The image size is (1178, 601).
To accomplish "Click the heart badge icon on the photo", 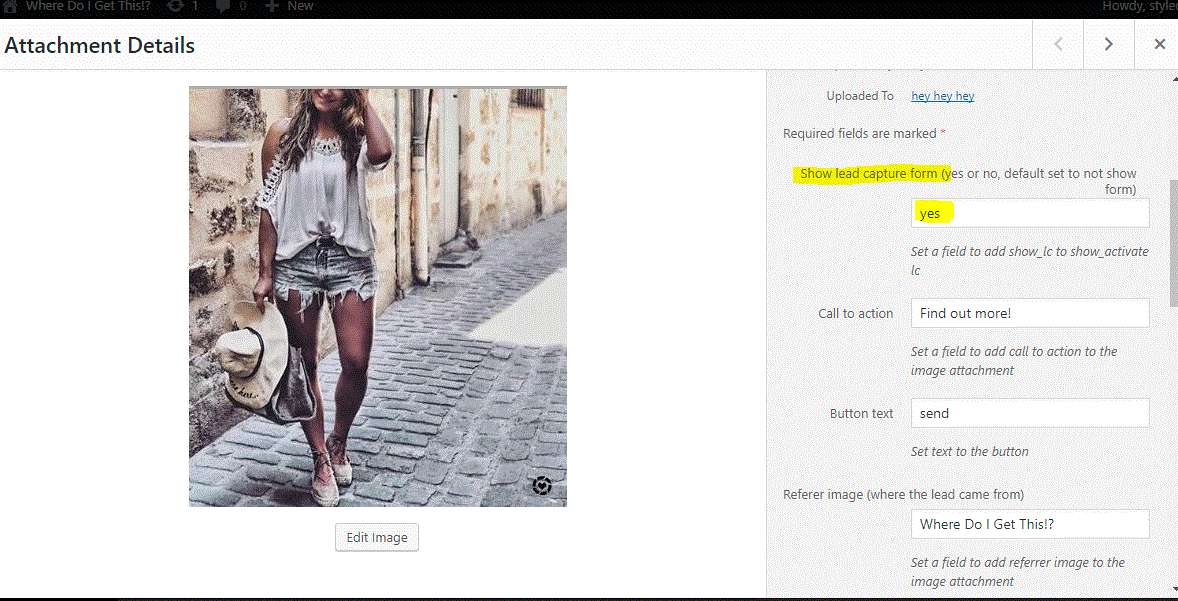I will pos(542,485).
